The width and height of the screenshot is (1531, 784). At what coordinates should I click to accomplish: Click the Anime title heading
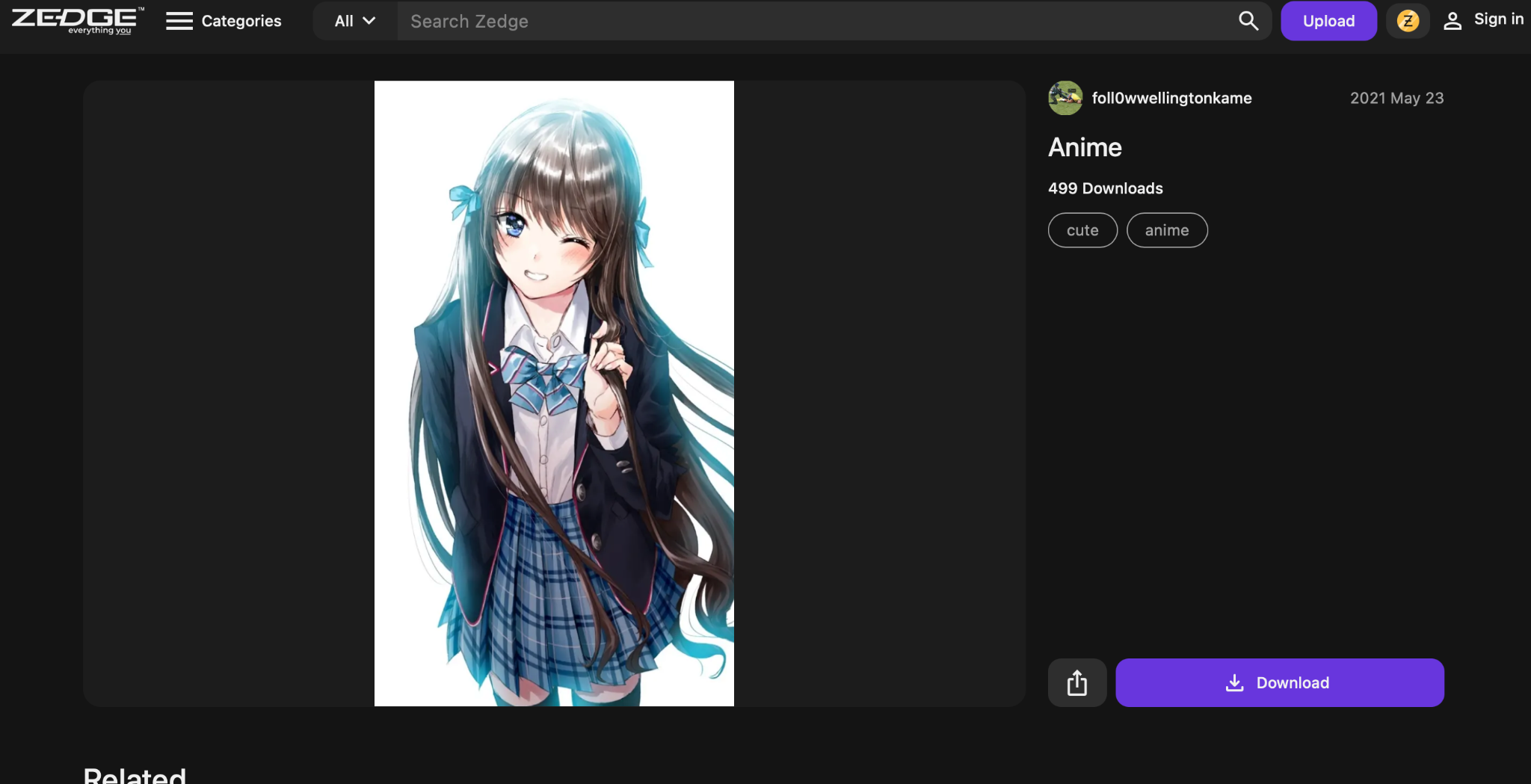click(x=1085, y=147)
